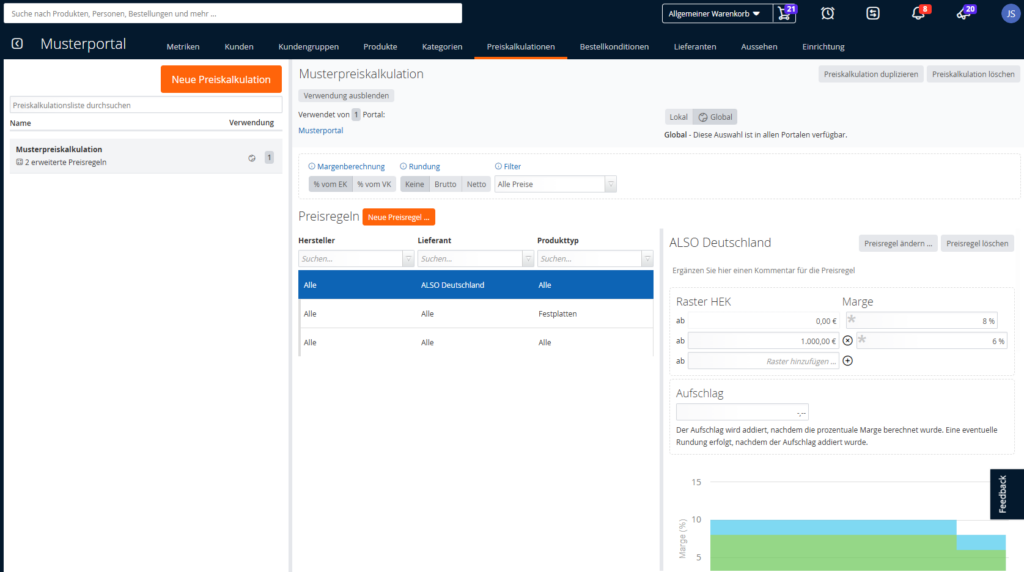The height and width of the screenshot is (572, 1024).
Task: Switch to the Lieferanten tab
Action: pyautogui.click(x=695, y=46)
